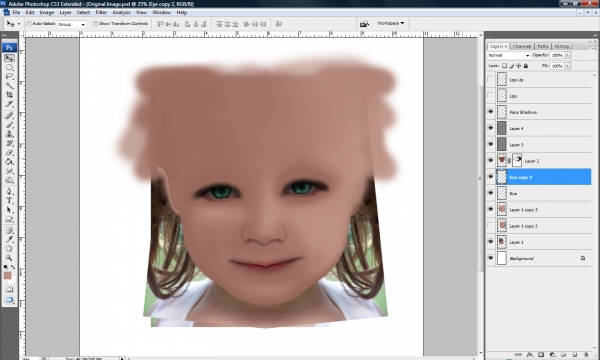600x360 pixels.
Task: Open the File menu
Action: (x=16, y=12)
